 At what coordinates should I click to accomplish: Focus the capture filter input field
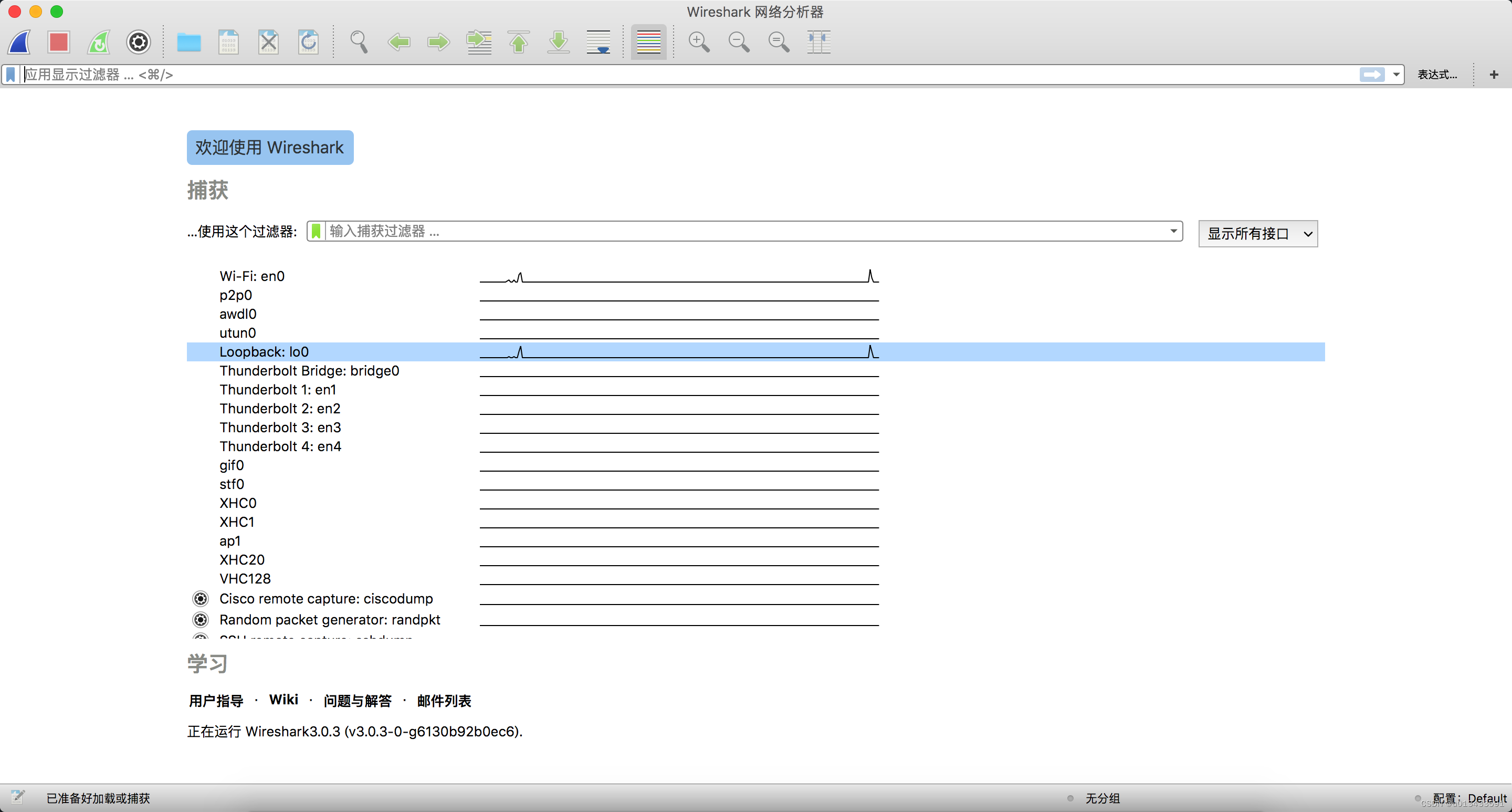click(745, 231)
